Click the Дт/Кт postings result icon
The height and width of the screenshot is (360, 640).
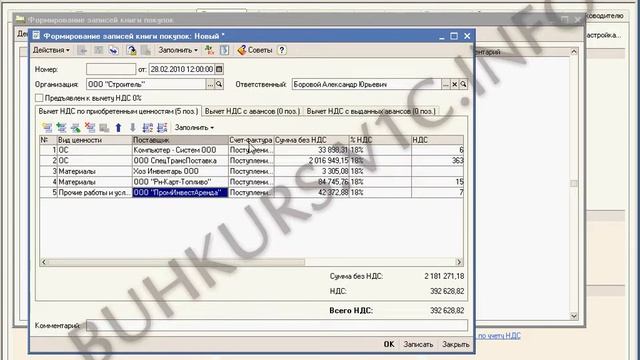click(209, 50)
